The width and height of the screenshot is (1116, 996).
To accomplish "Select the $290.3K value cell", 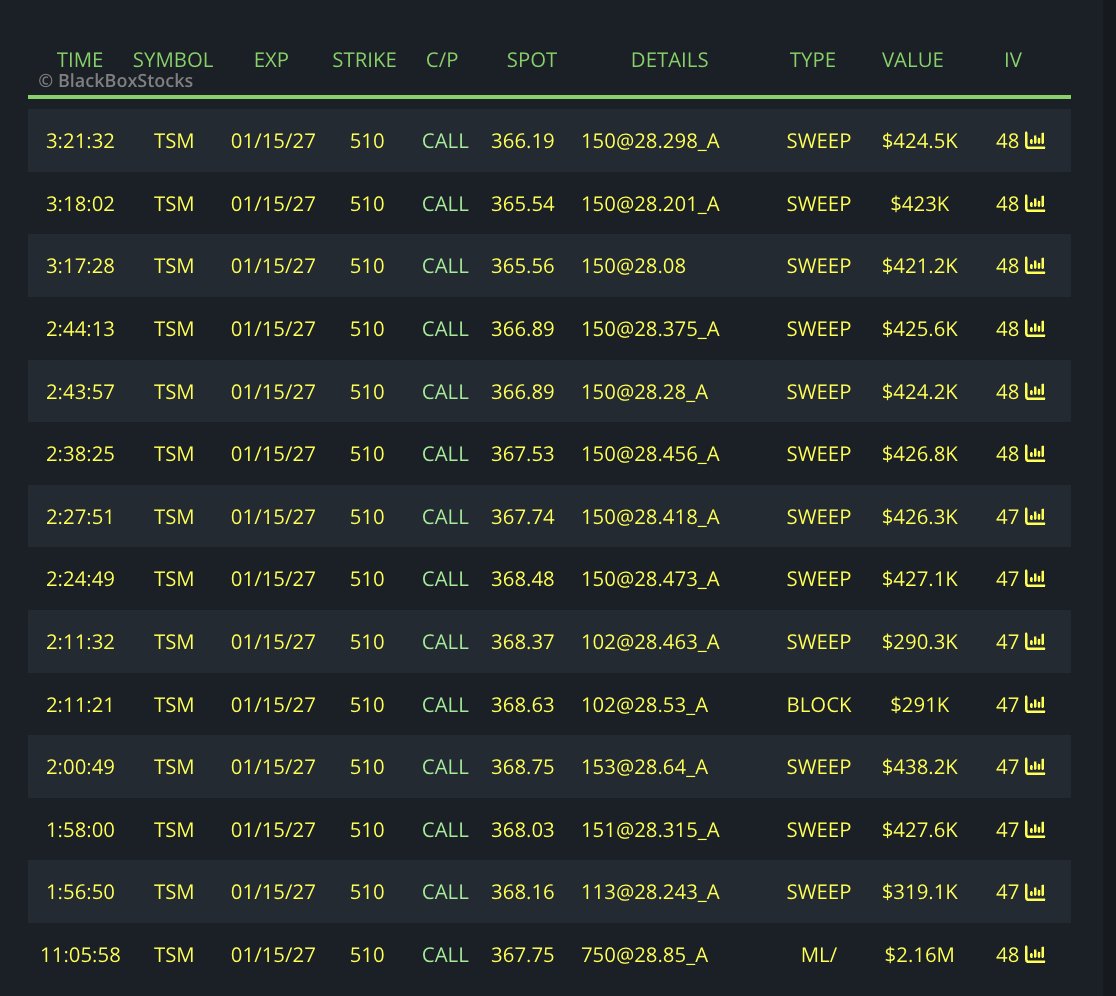I will click(x=920, y=641).
